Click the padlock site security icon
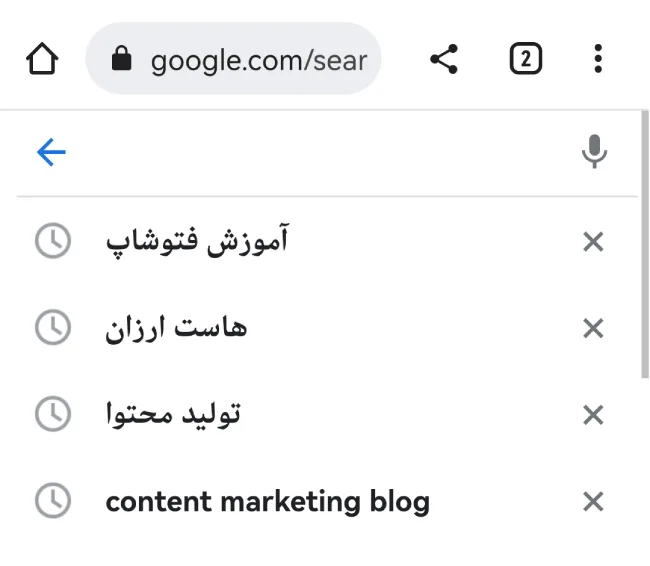 121,58
